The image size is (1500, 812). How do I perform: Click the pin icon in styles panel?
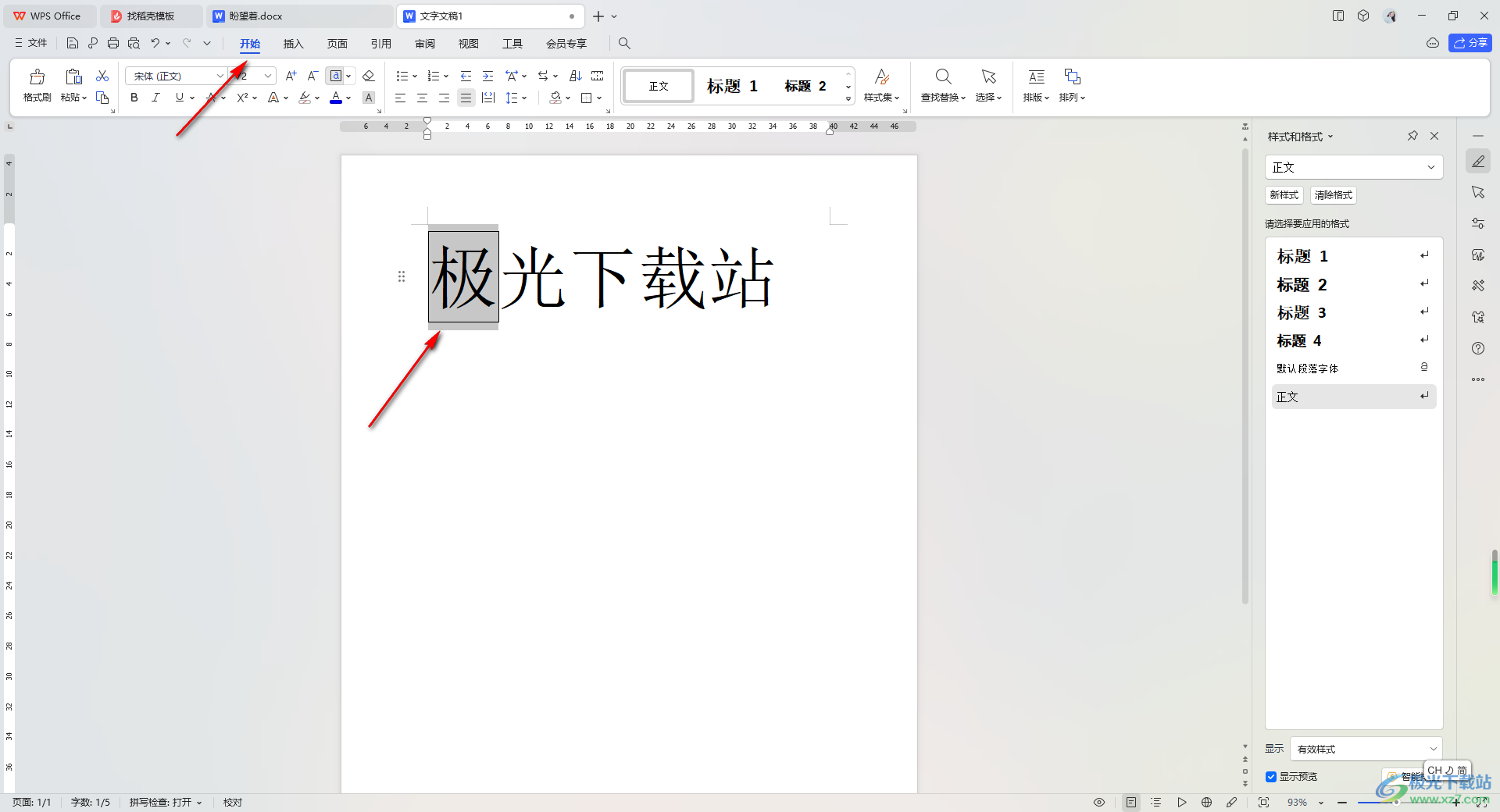click(x=1412, y=136)
